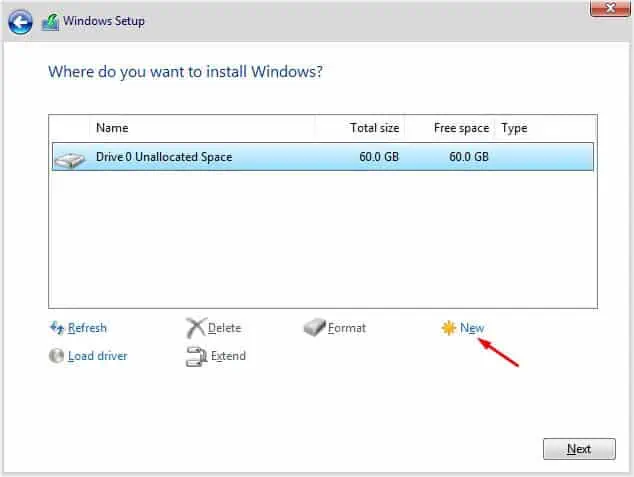Select the Drive 0 Unallocated Space row
This screenshot has height=477, width=634.
point(323,157)
